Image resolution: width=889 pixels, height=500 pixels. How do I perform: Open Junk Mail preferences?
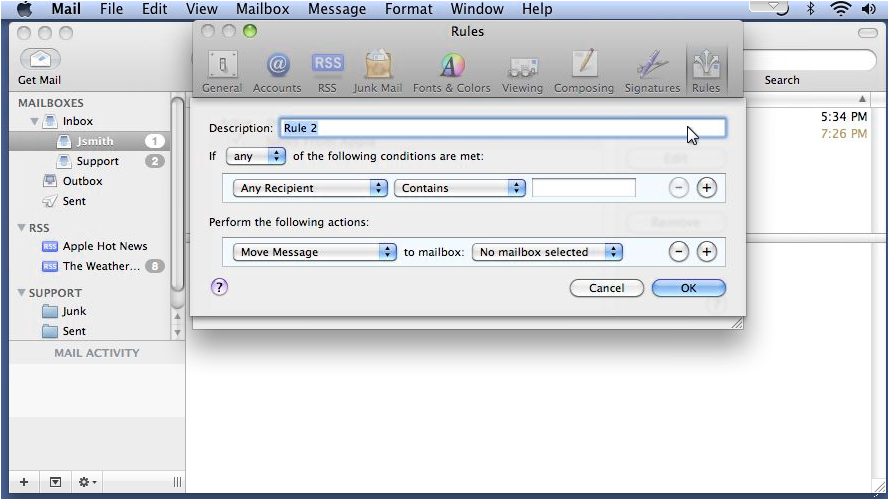tap(377, 72)
